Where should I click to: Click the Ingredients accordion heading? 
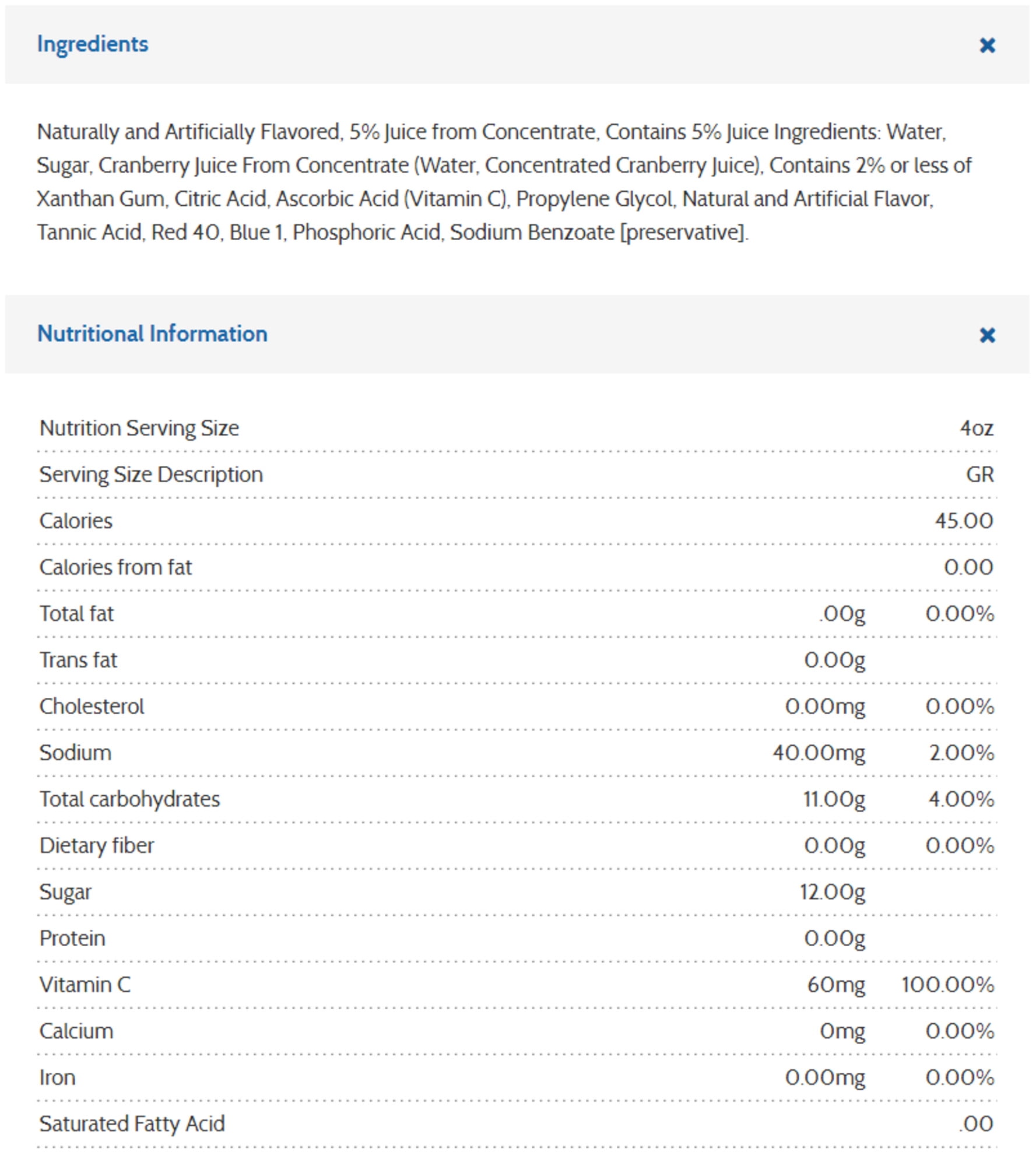pos(93,44)
